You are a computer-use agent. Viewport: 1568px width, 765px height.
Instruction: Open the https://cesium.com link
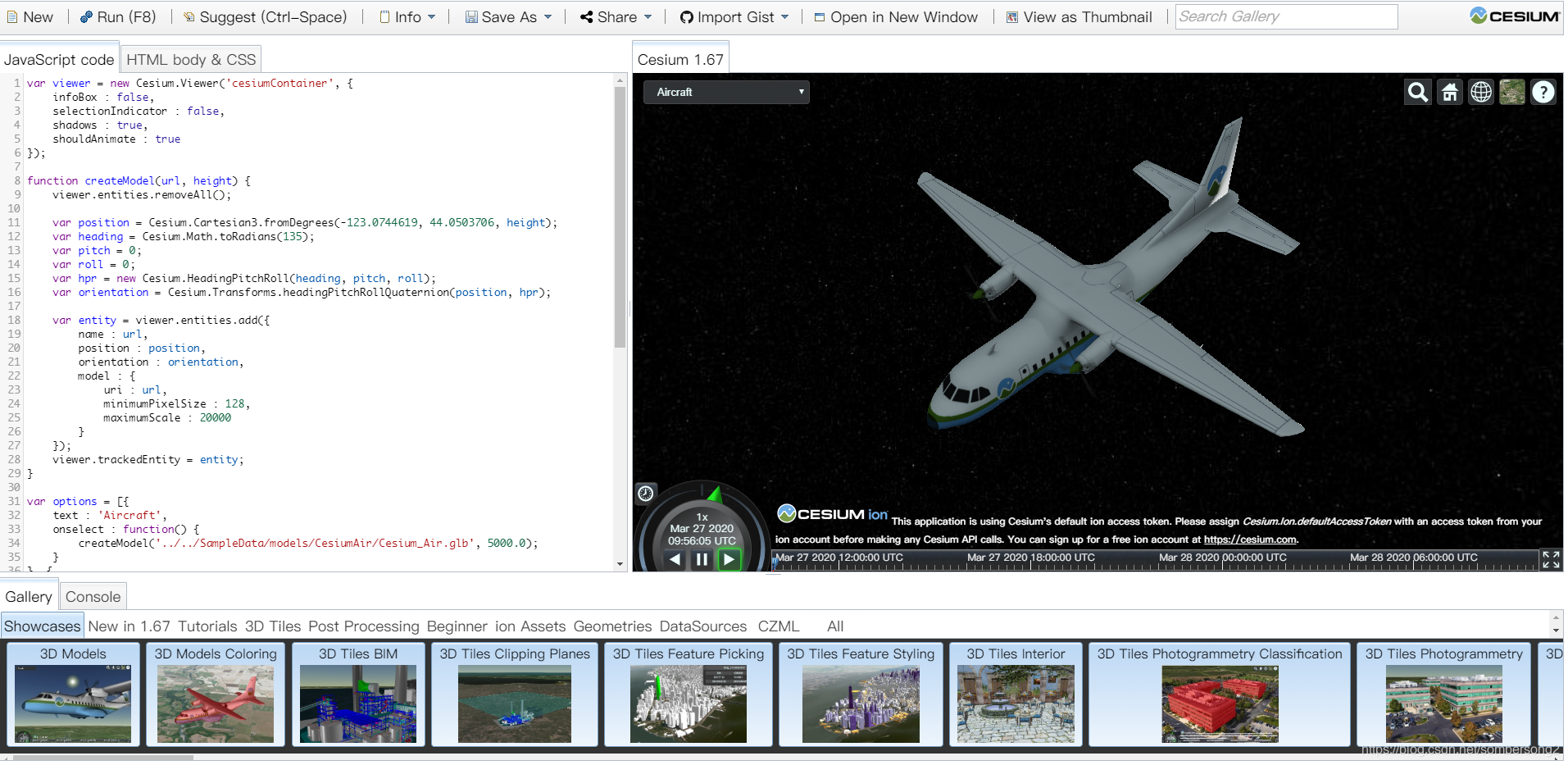1250,540
